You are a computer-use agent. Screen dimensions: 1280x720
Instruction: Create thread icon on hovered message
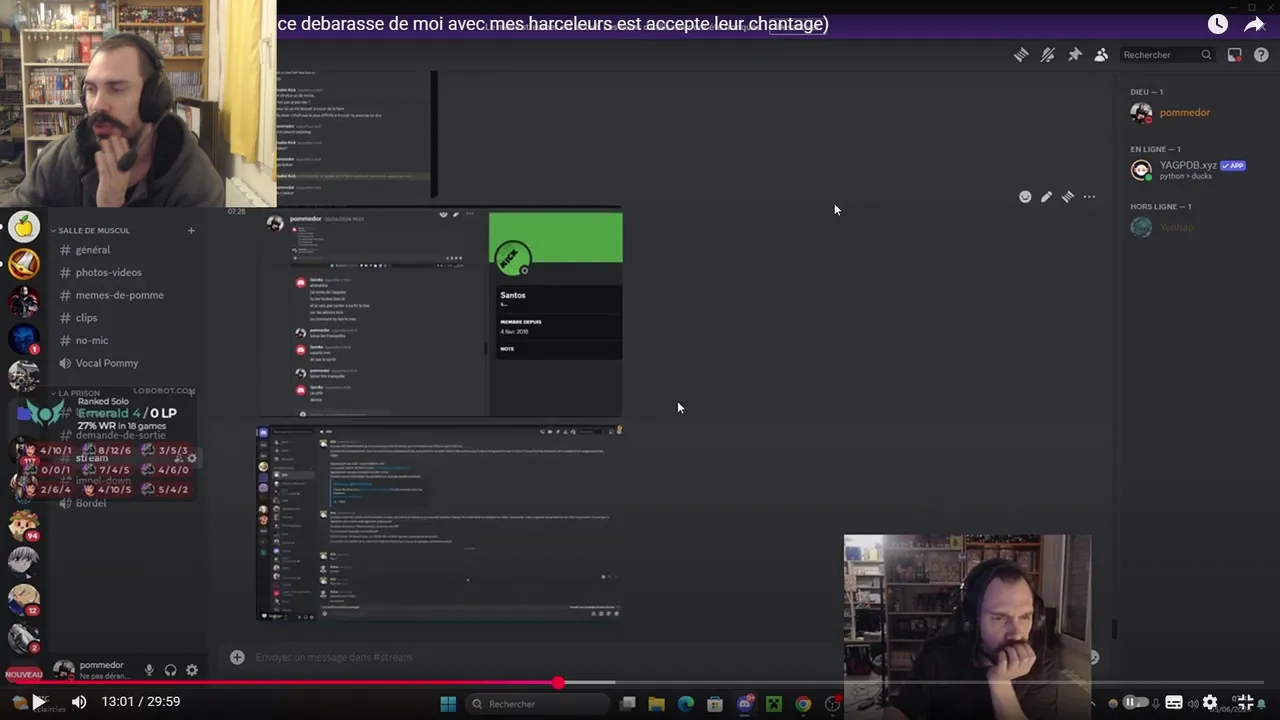(x=1068, y=197)
